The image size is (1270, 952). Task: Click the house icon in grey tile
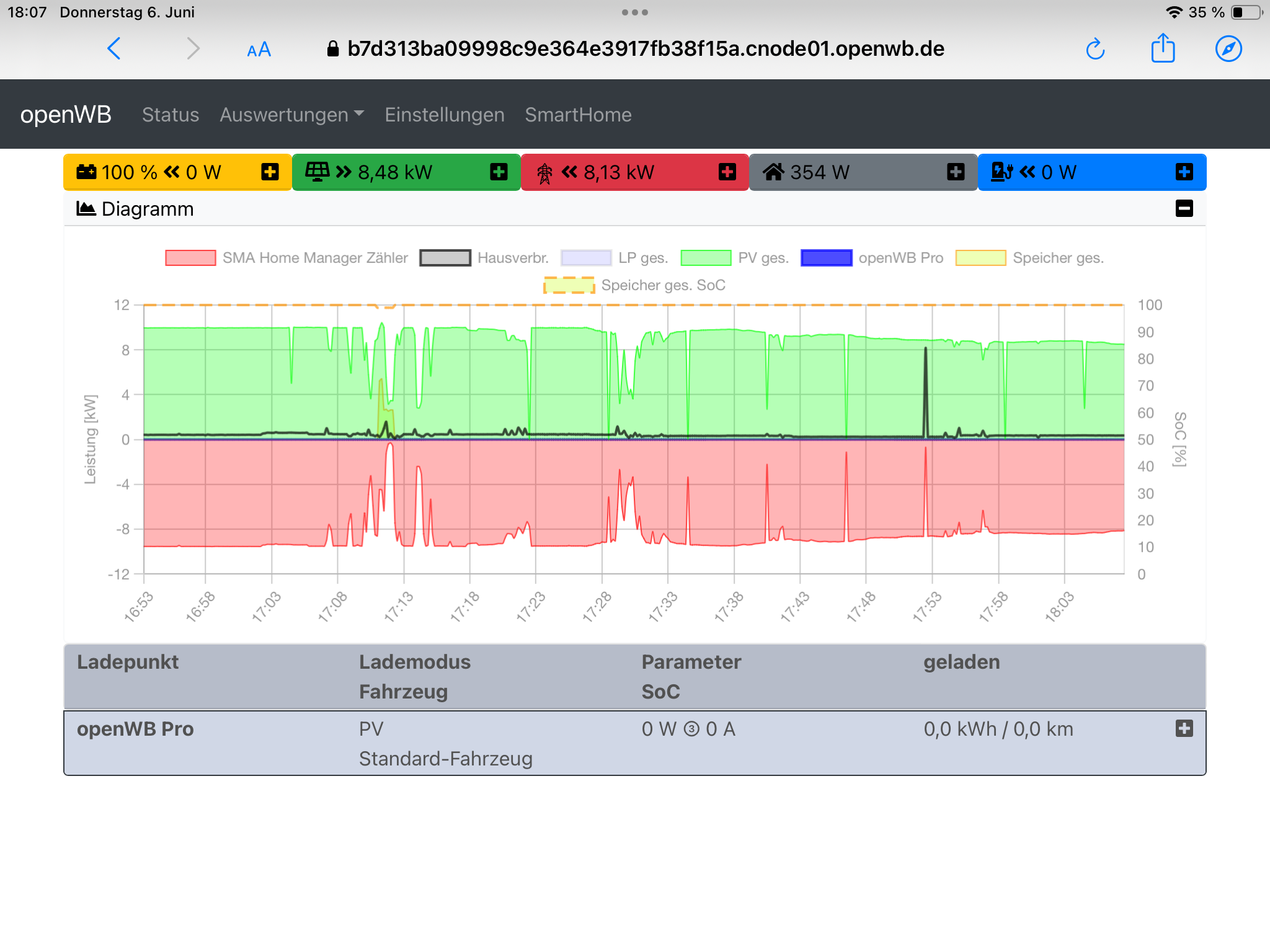tap(773, 172)
